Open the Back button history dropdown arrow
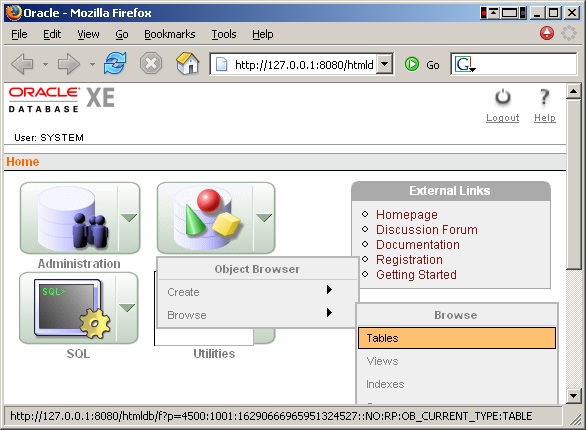Screen dimensions: 586x430 [45, 64]
